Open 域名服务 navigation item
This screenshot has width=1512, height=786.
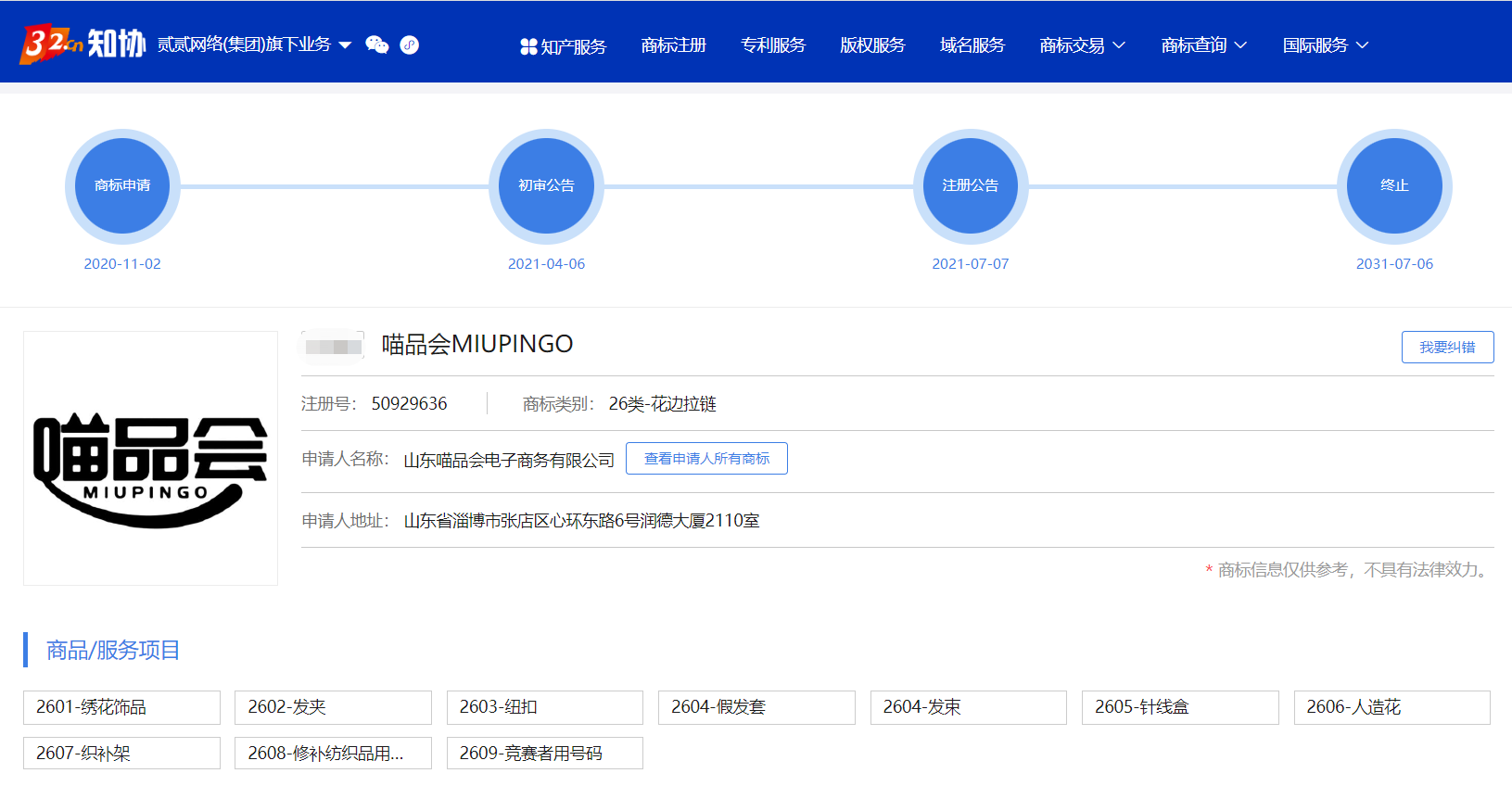[x=972, y=45]
